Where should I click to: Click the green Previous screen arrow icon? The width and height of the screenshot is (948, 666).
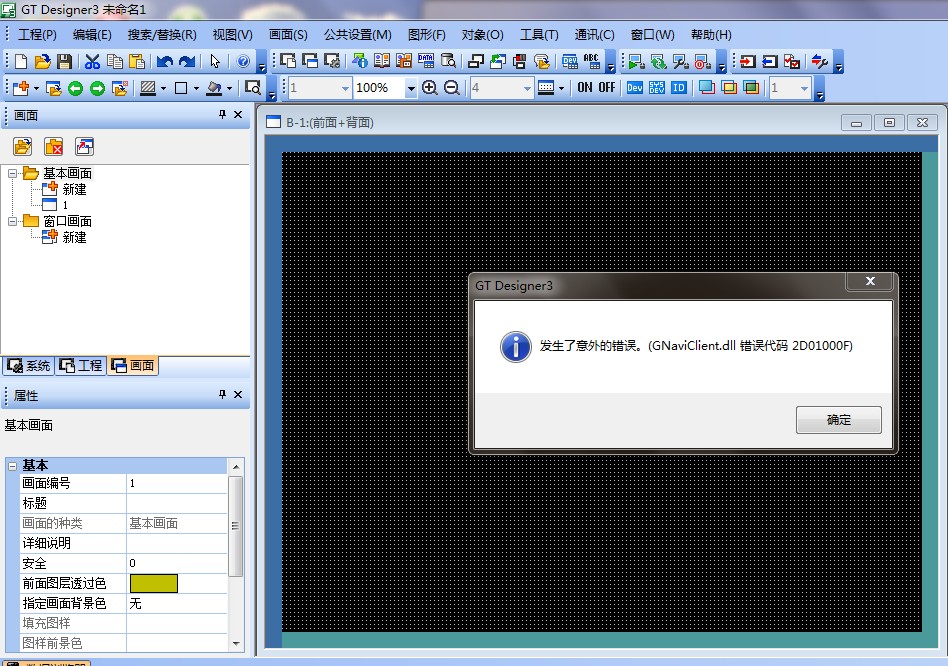tap(76, 88)
